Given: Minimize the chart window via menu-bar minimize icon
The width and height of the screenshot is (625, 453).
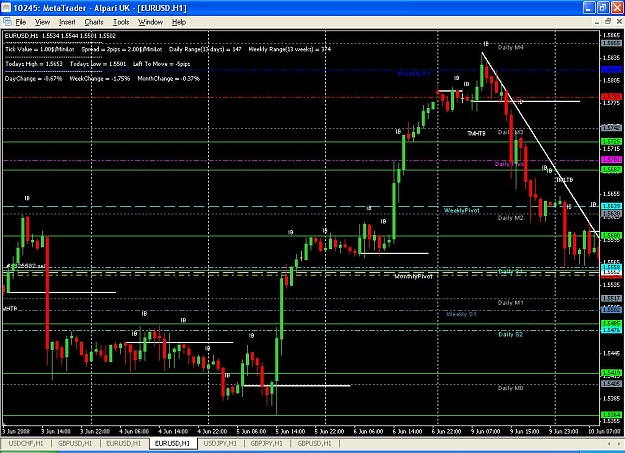Looking at the screenshot, I should coord(597,22).
